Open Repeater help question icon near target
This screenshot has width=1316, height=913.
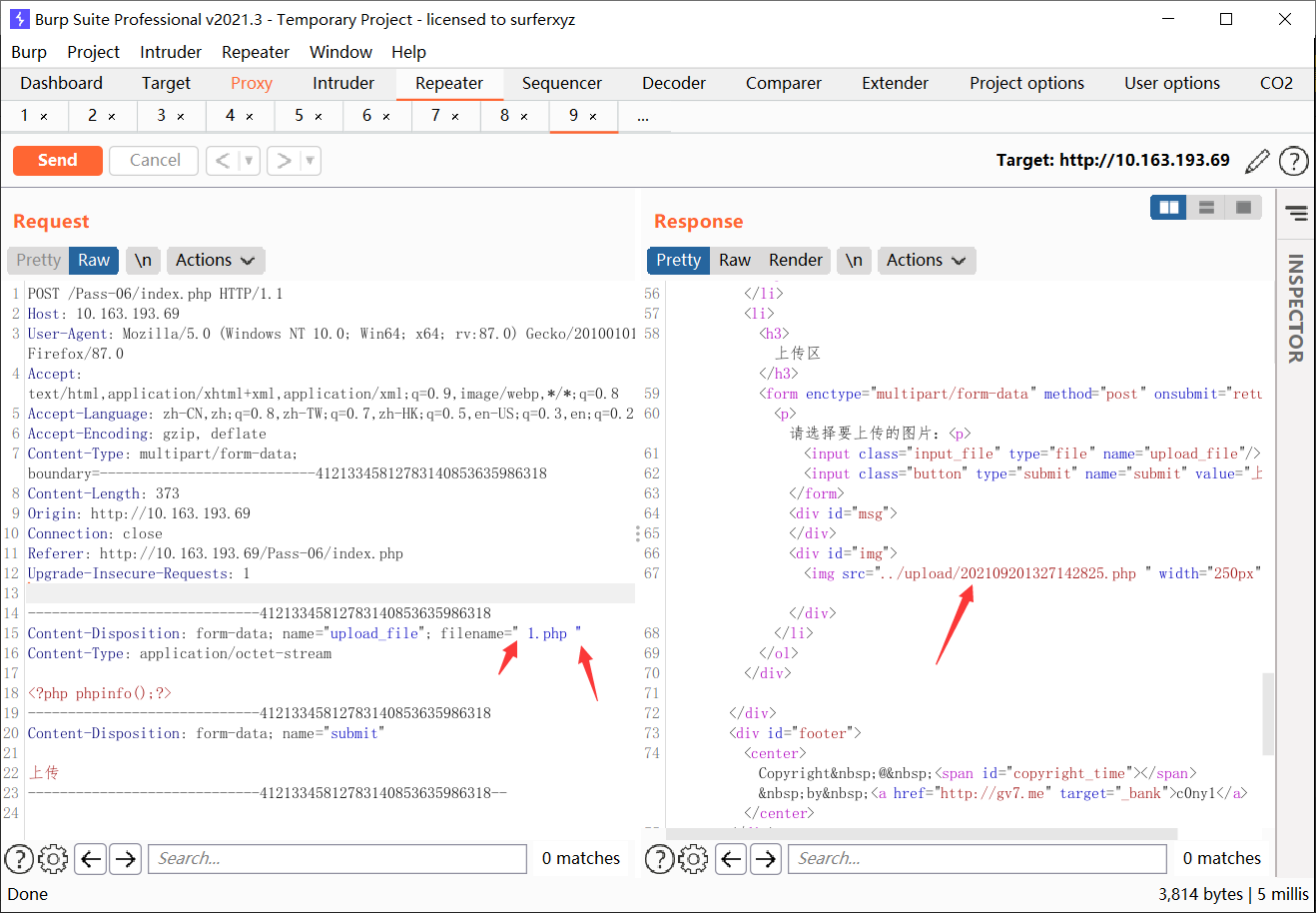[1293, 160]
